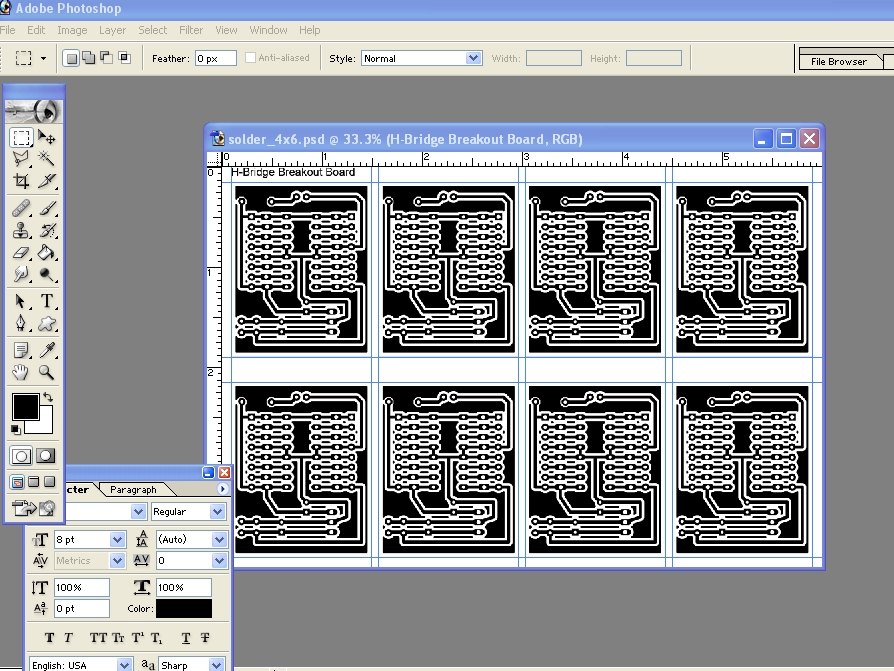Open the Image menu
This screenshot has width=894, height=671.
(x=72, y=30)
